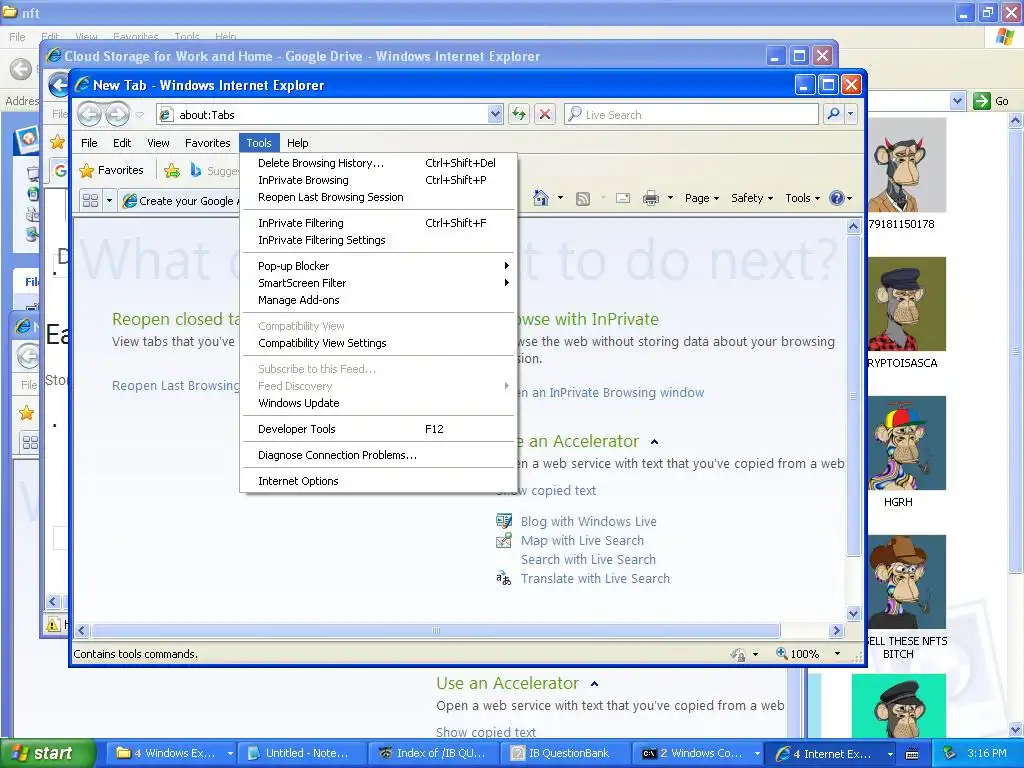Click the HGRH ape thumbnail in nft window
The width and height of the screenshot is (1024, 768).
[907, 443]
